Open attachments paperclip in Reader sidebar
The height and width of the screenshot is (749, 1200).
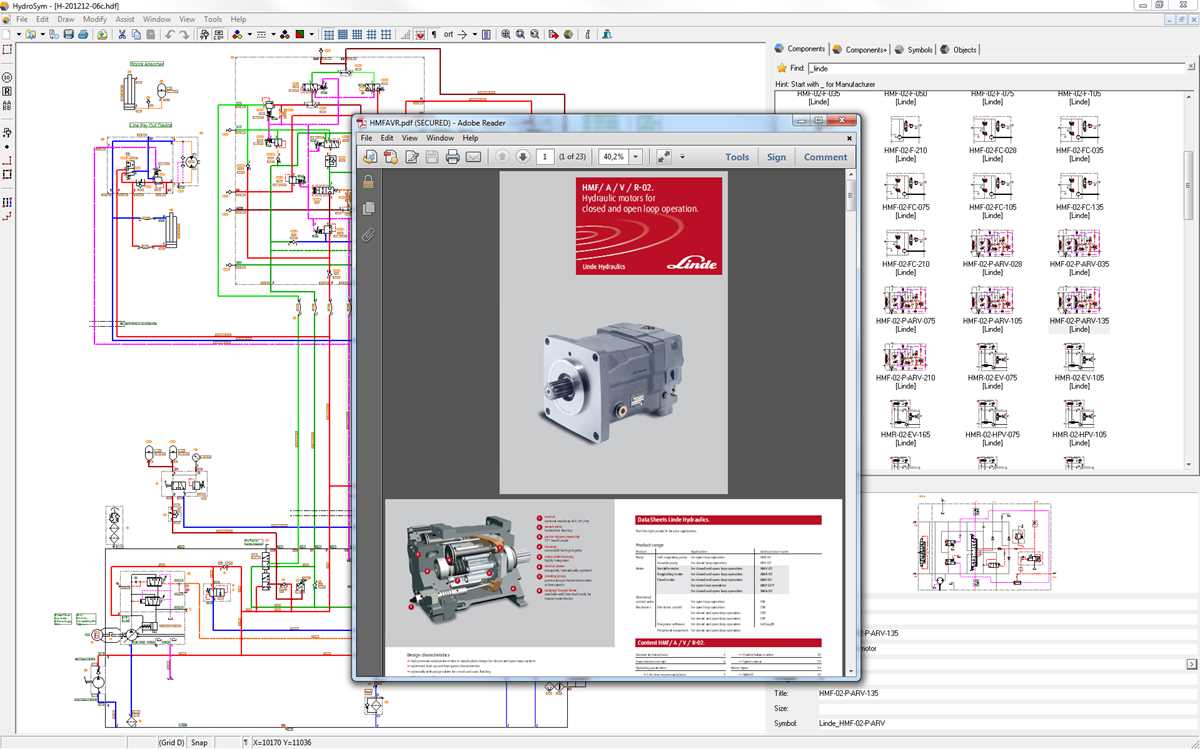pyautogui.click(x=368, y=236)
